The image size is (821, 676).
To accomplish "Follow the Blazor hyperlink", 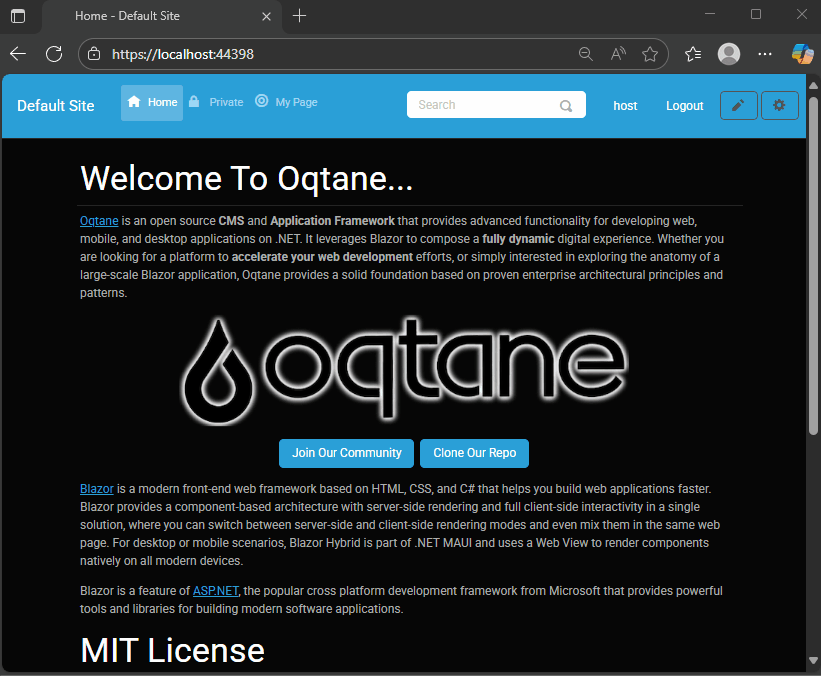I will click(96, 489).
